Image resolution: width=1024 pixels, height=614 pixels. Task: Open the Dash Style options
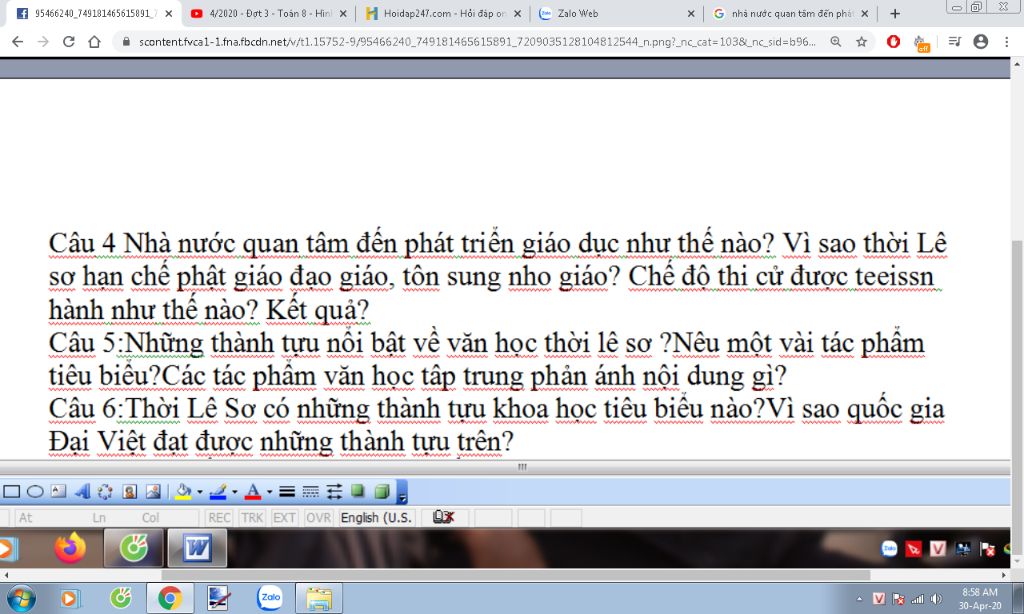[x=311, y=491]
